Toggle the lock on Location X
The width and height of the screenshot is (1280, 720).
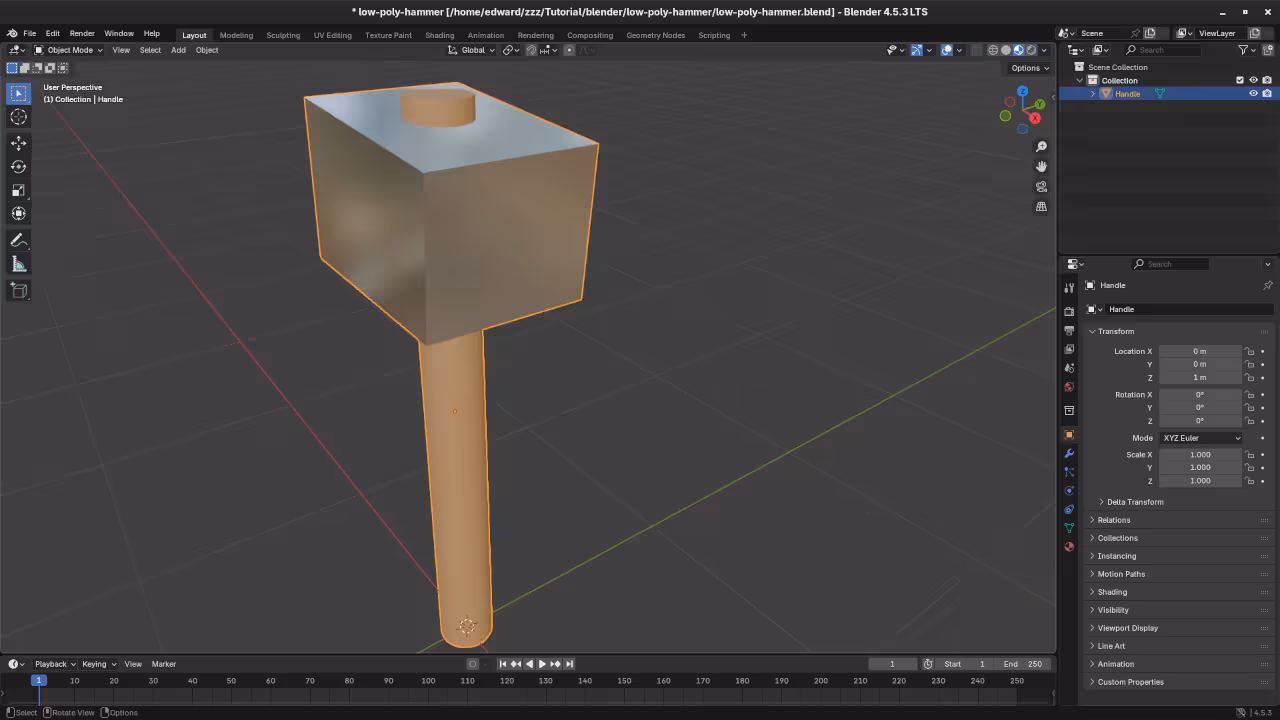point(1249,351)
